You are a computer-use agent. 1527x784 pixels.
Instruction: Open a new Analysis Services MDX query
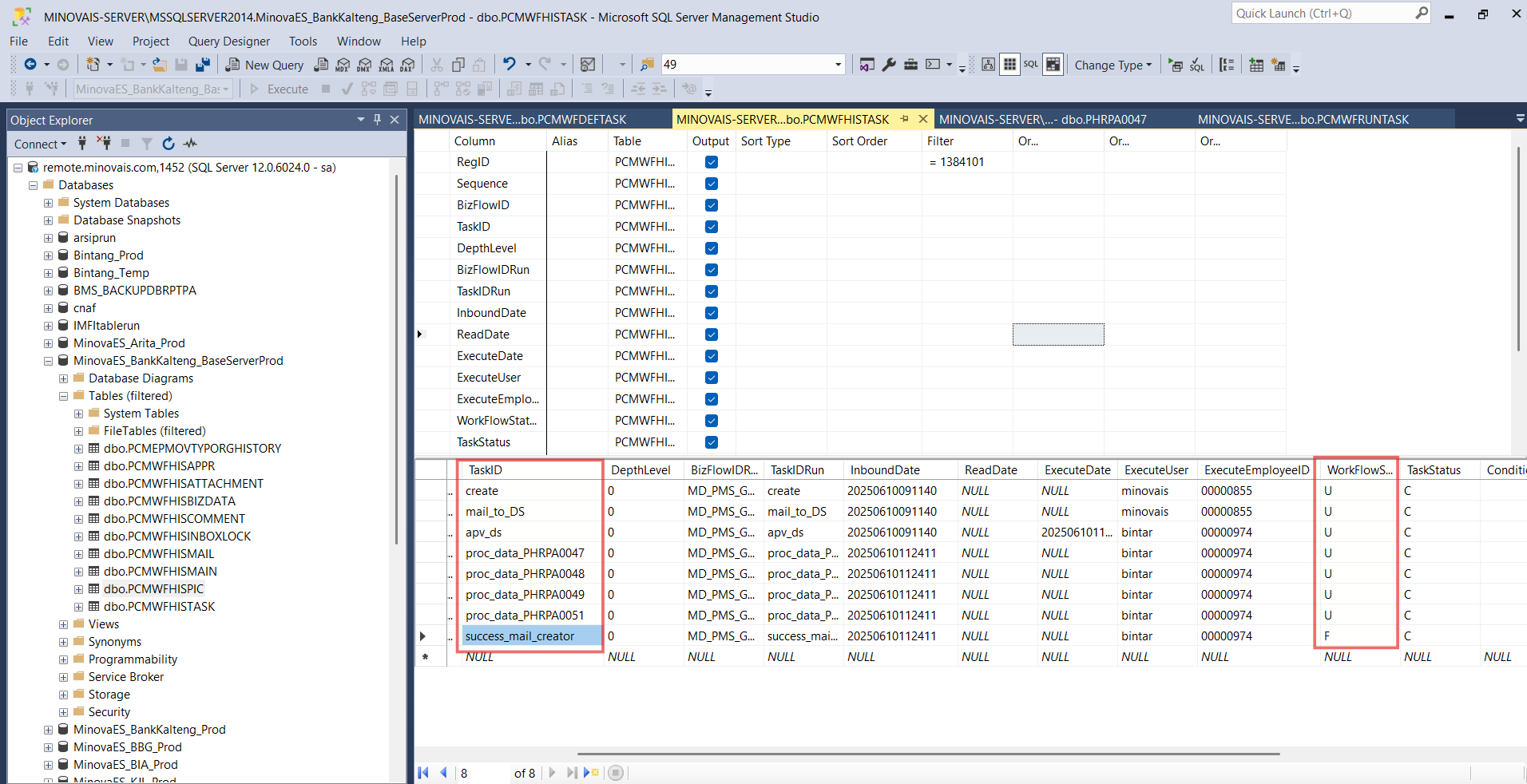[343, 65]
